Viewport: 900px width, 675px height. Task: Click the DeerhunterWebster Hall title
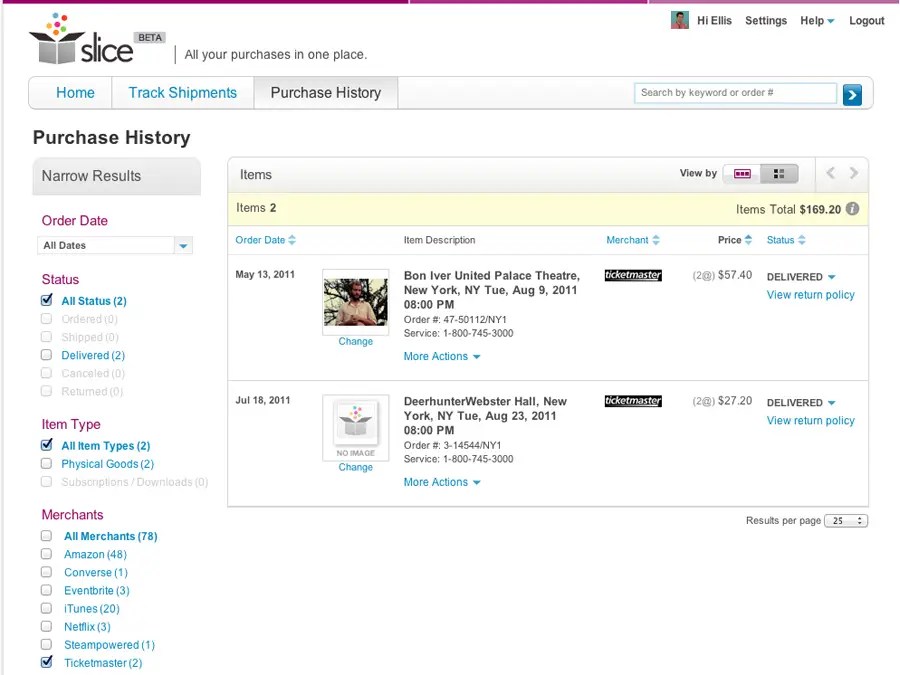[x=486, y=416]
